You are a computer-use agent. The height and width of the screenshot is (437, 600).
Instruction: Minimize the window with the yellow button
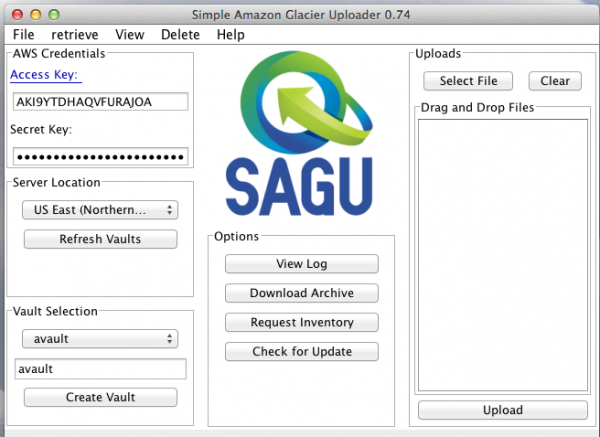point(36,15)
